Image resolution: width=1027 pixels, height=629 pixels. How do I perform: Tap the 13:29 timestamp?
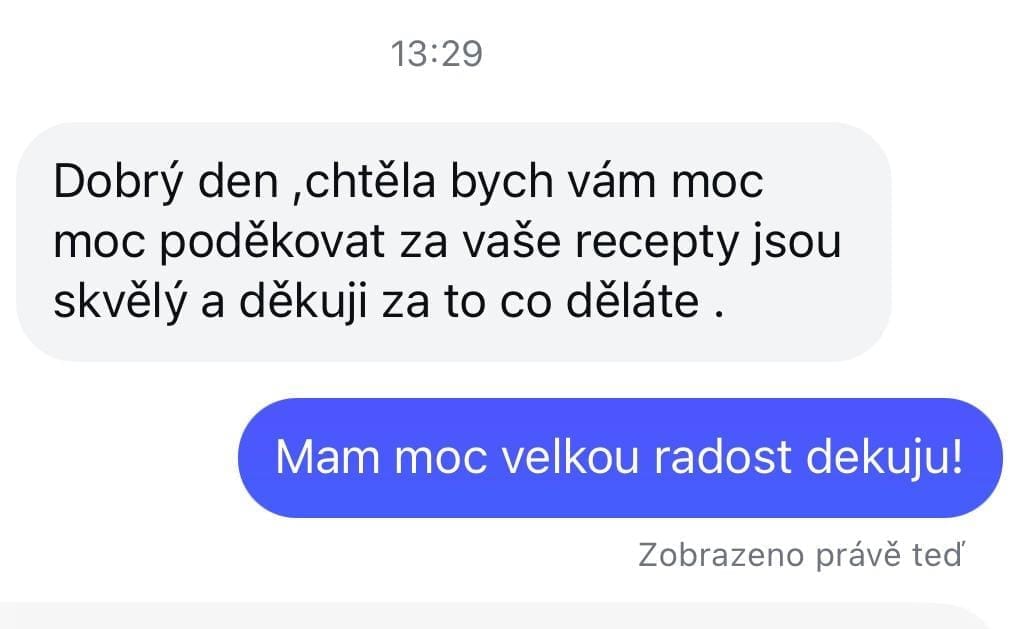(x=437, y=54)
